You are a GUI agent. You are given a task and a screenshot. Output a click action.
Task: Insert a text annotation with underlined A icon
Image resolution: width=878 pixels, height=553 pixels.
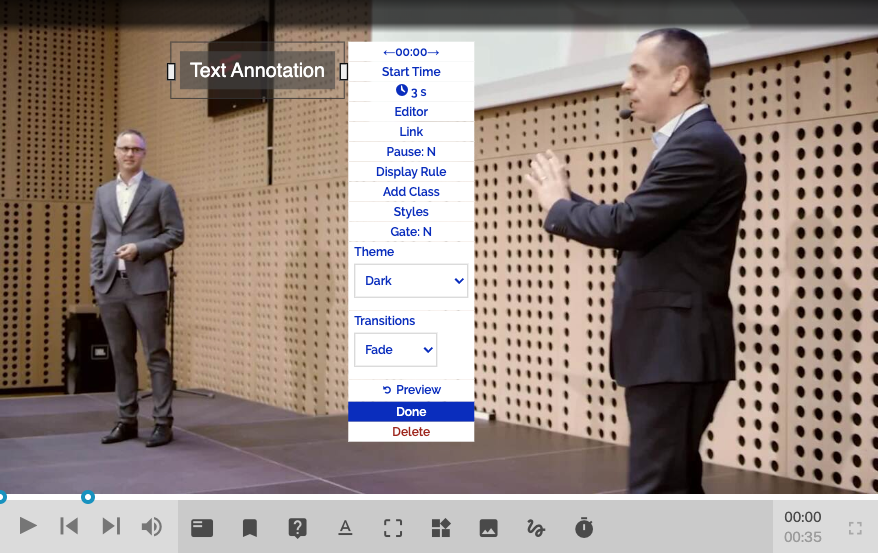[x=345, y=528]
